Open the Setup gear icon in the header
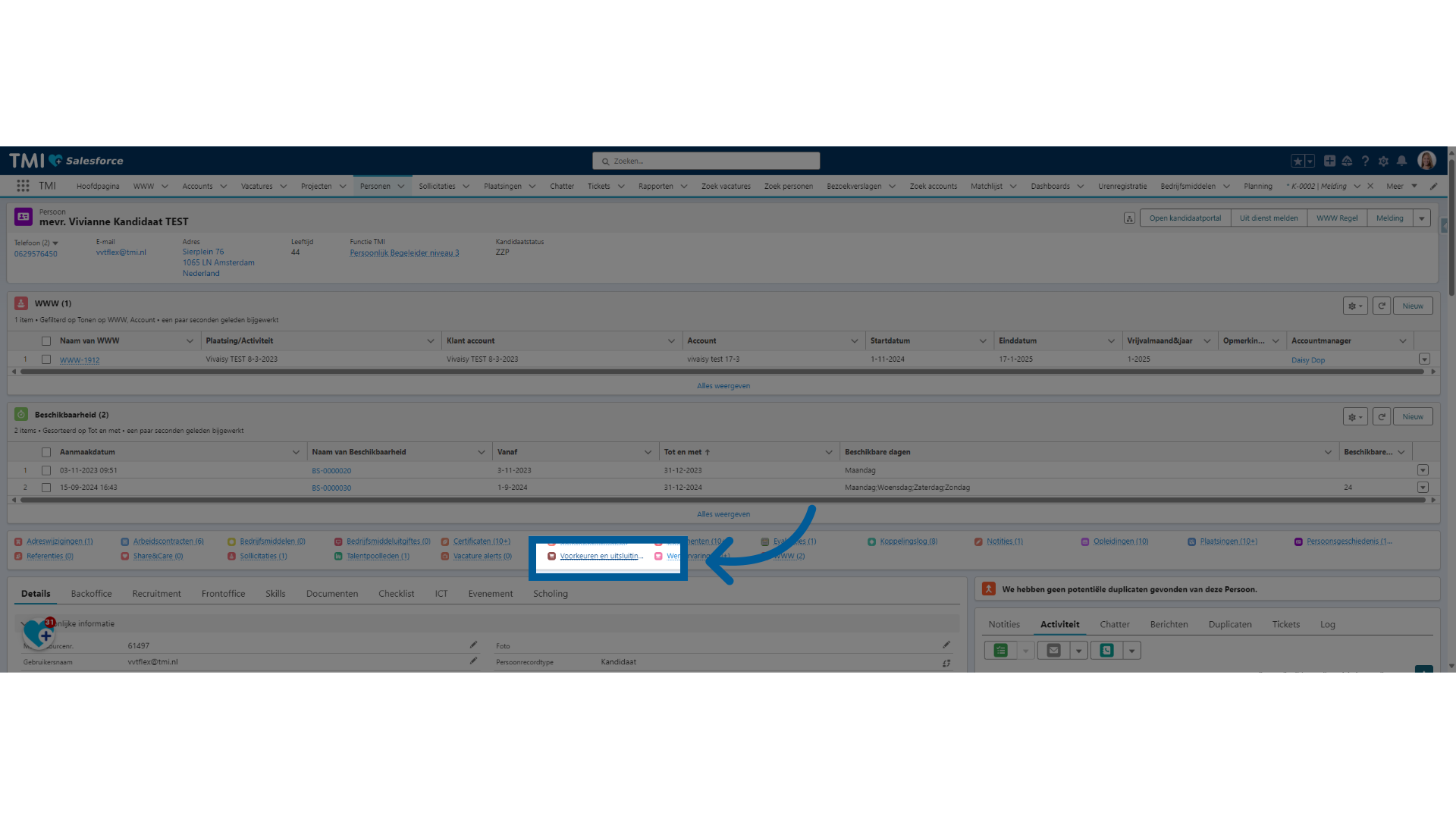Image resolution: width=1456 pixels, height=819 pixels. point(1383,161)
